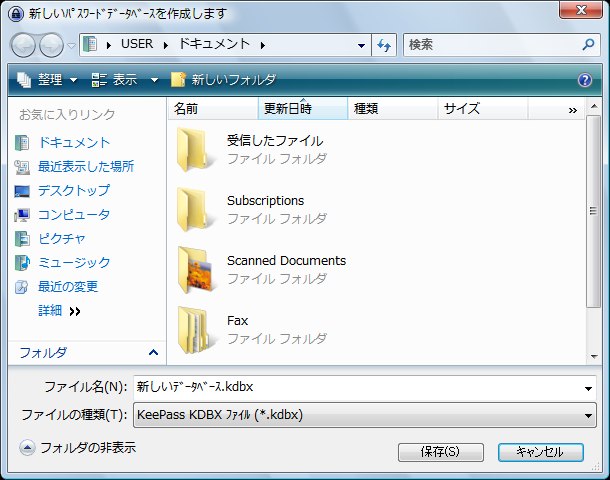Expand the arrow after USER in breadcrumb
The image size is (610, 480).
click(x=166, y=45)
